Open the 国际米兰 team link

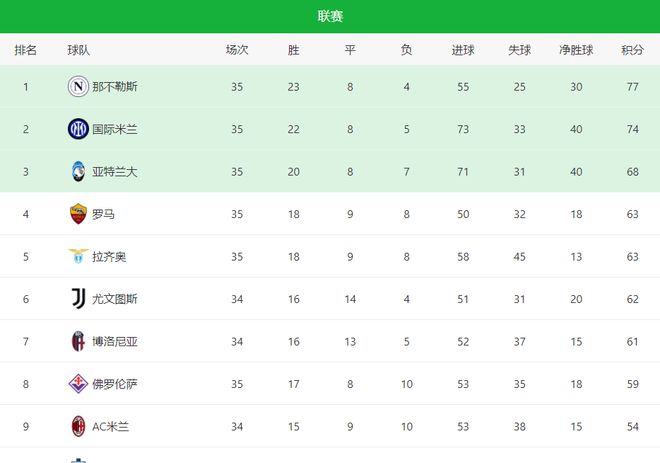coord(114,129)
